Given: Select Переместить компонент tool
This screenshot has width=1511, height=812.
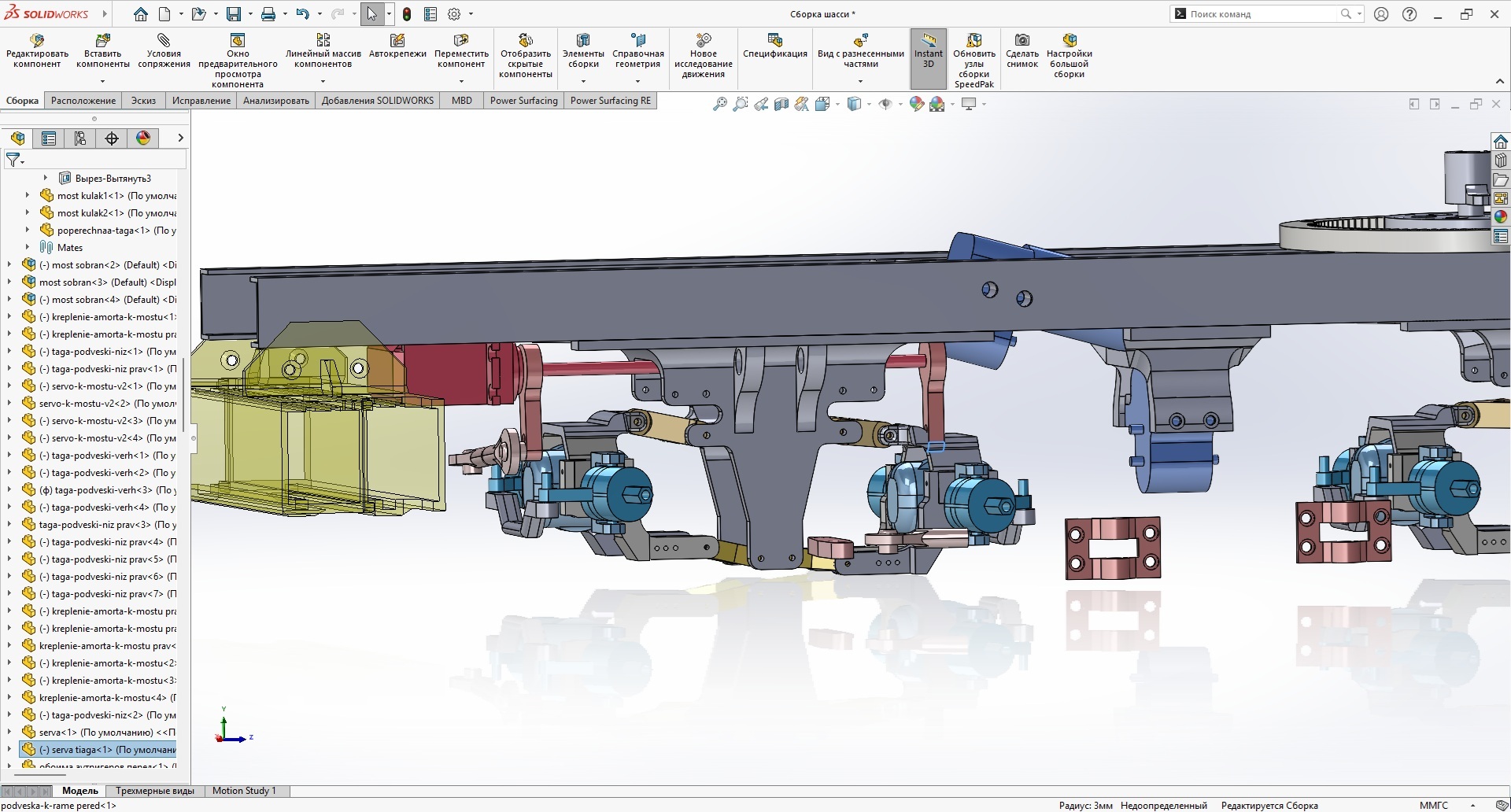Looking at the screenshot, I should (461, 51).
